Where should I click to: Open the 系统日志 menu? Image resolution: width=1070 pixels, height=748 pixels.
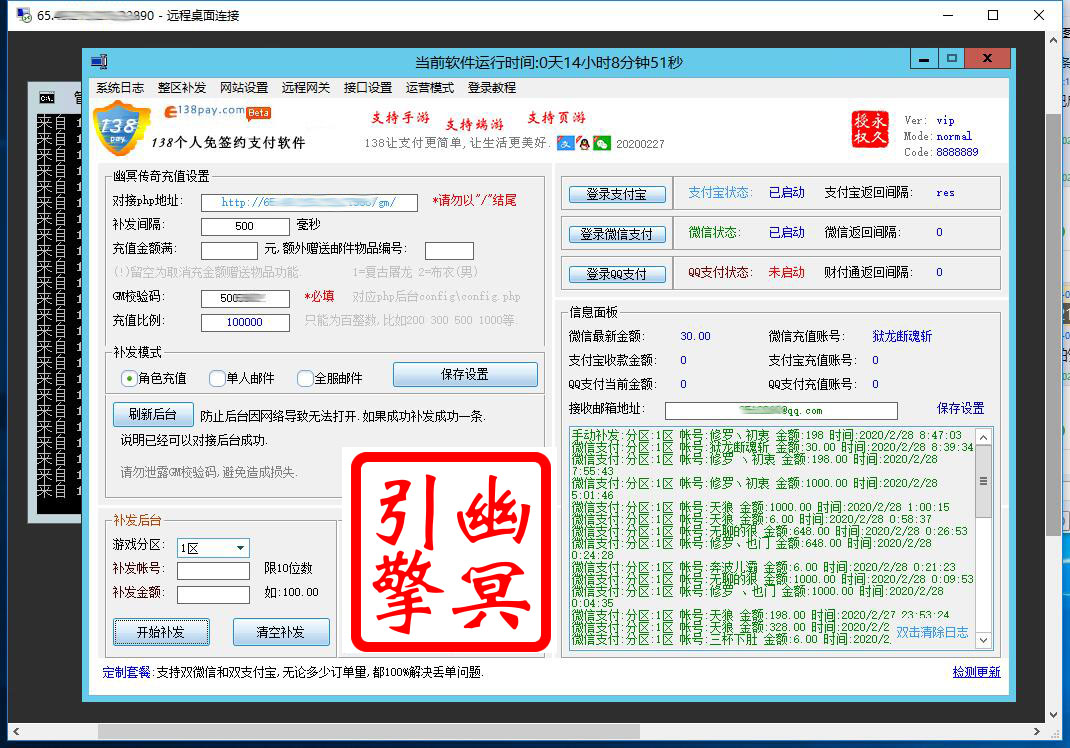(120, 88)
